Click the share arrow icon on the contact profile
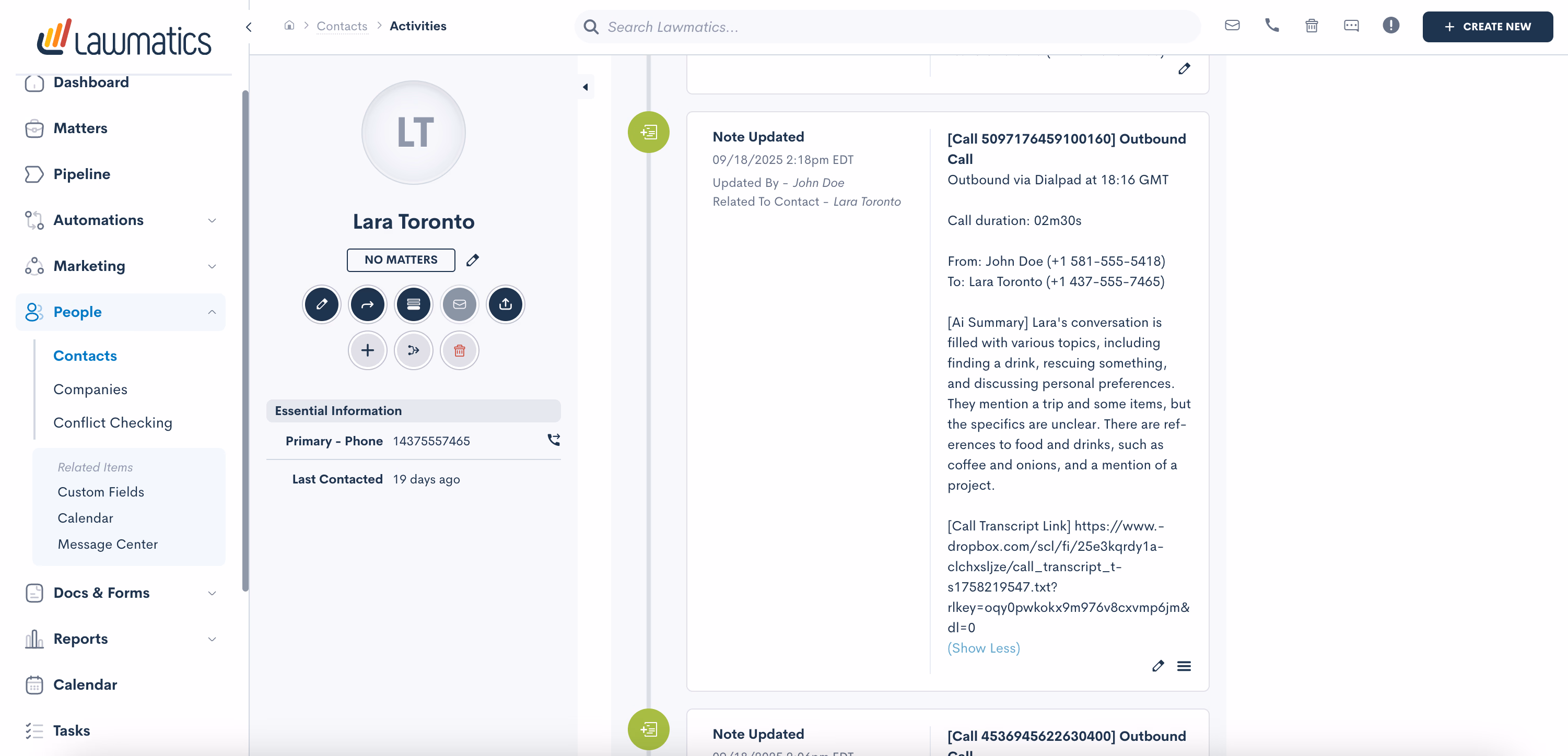 point(368,304)
